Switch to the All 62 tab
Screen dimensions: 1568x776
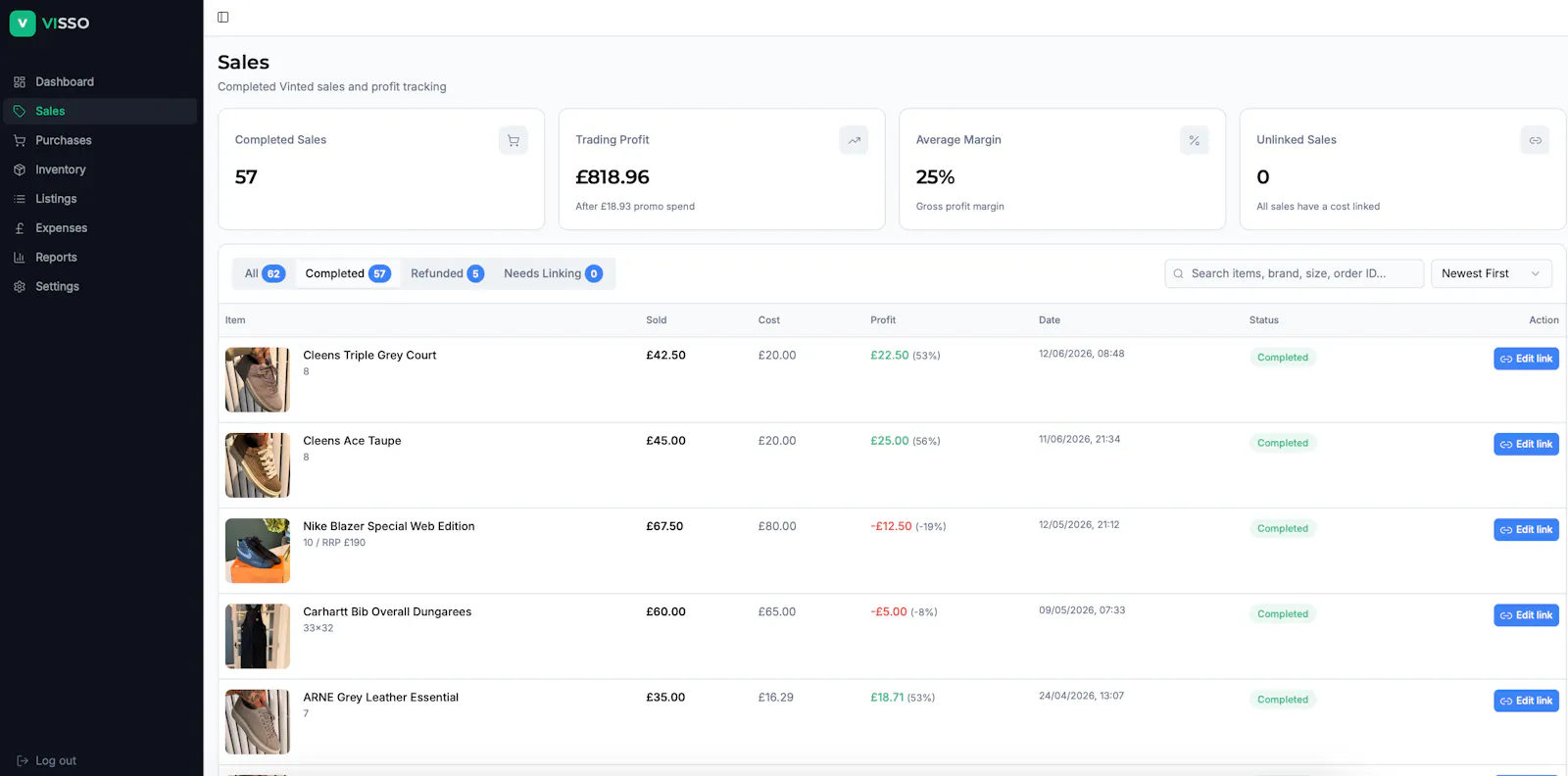(265, 274)
